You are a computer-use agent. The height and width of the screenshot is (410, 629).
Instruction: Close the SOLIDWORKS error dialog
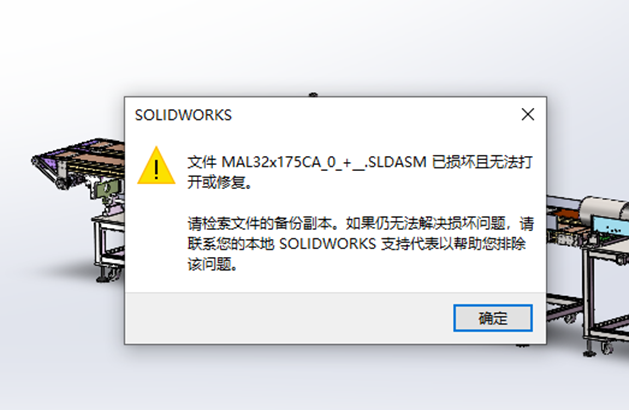pos(528,114)
